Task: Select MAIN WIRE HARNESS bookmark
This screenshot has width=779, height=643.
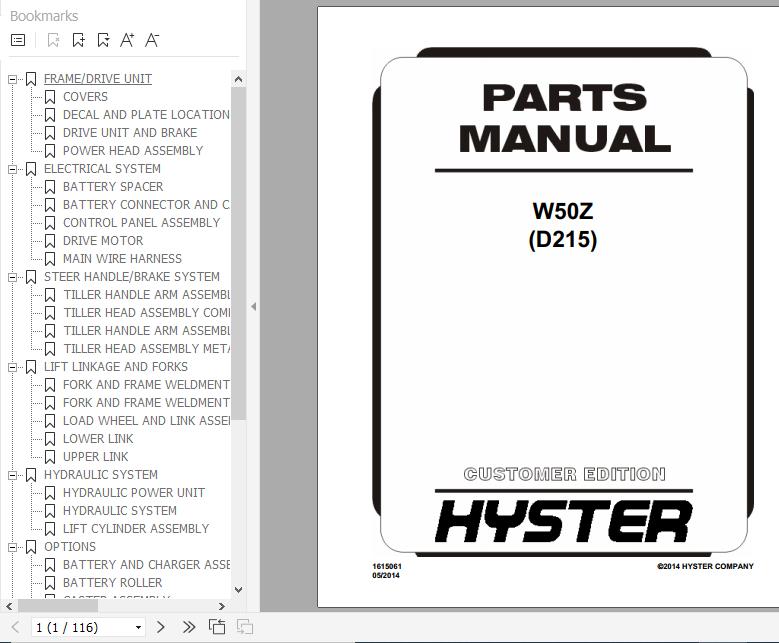Action: click(122, 258)
